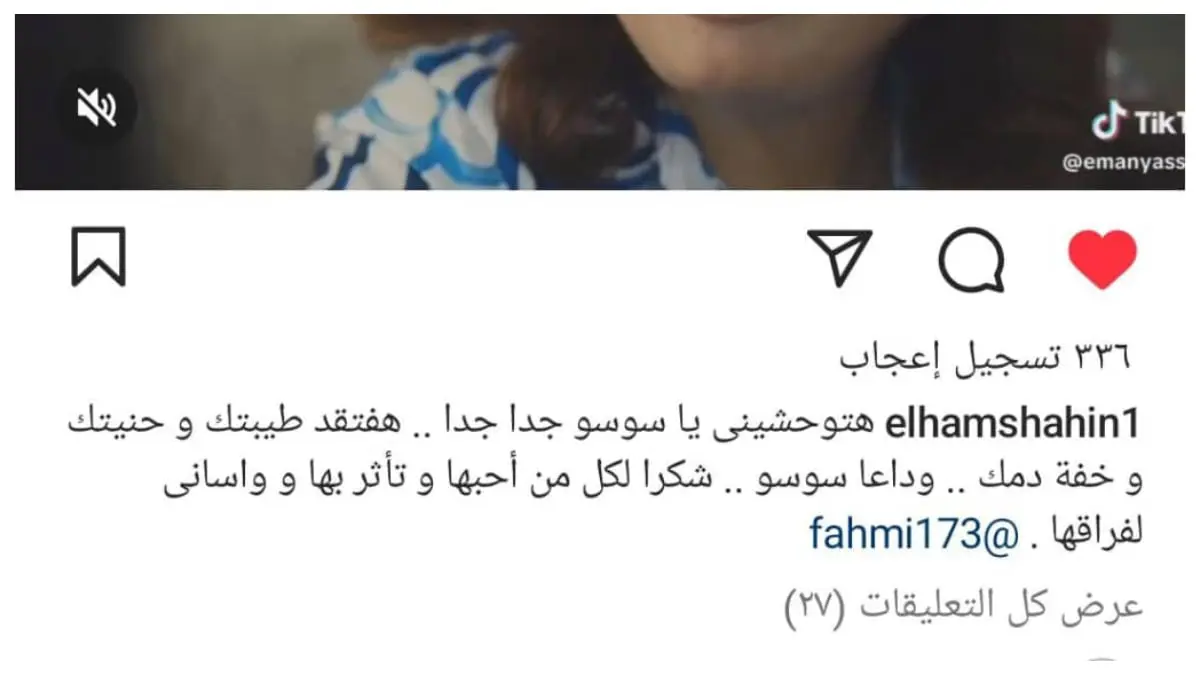Unlike the post via the red heart

pos(1102,259)
